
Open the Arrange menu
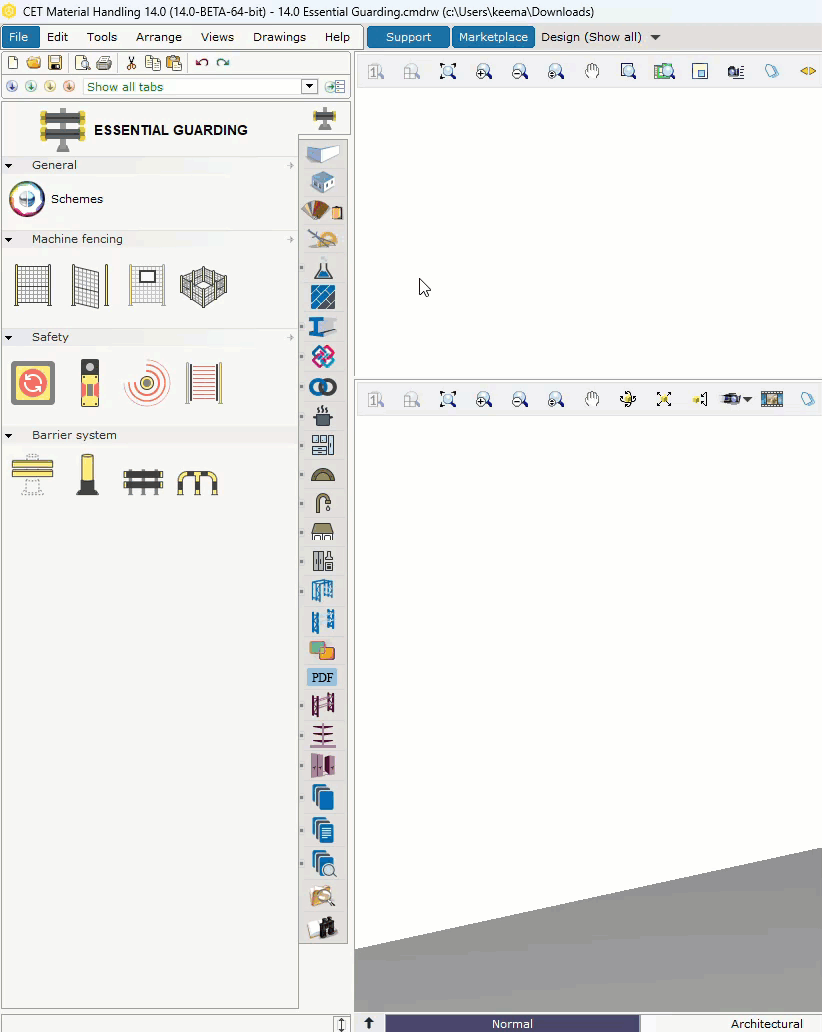pyautogui.click(x=159, y=37)
